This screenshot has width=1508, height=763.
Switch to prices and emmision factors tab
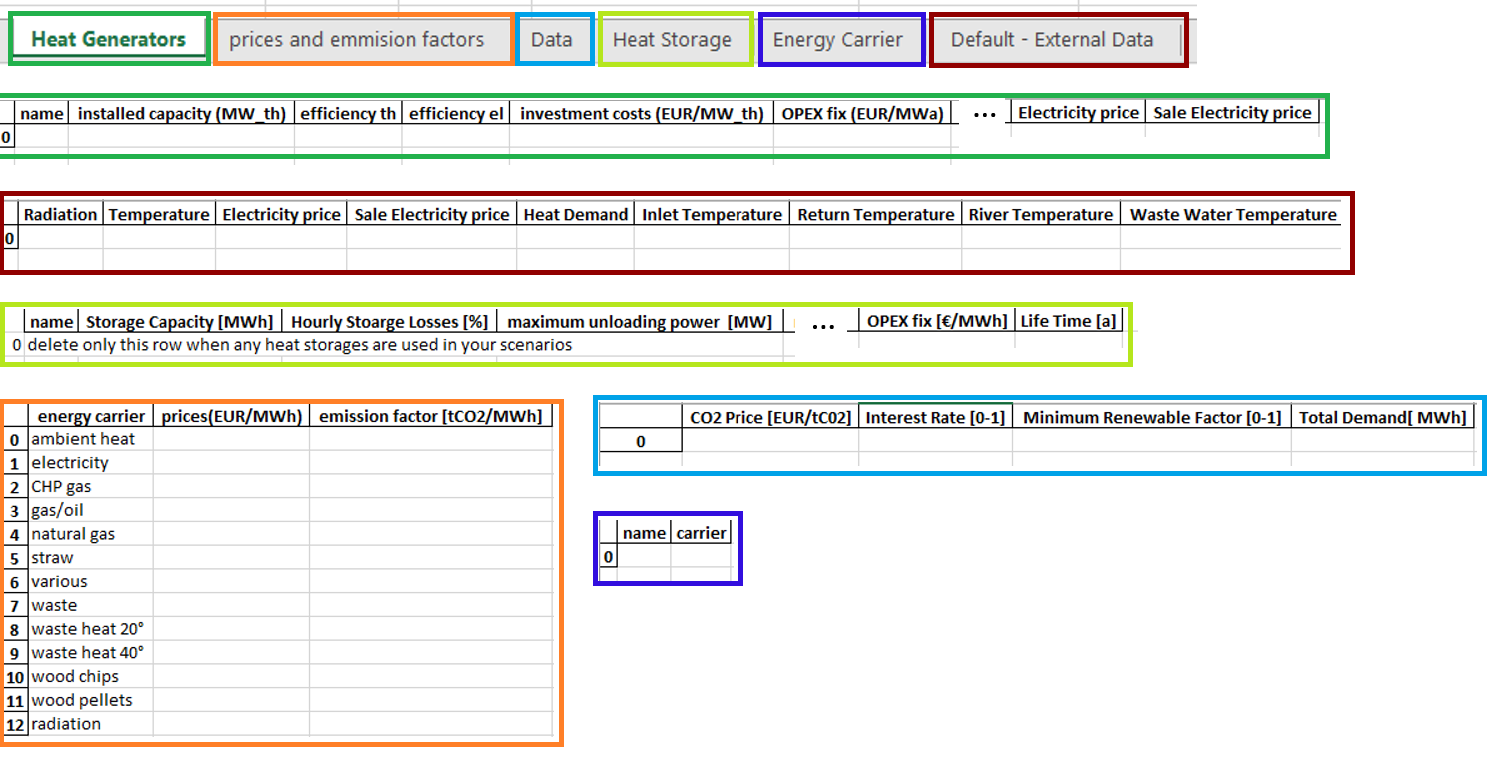click(x=357, y=40)
